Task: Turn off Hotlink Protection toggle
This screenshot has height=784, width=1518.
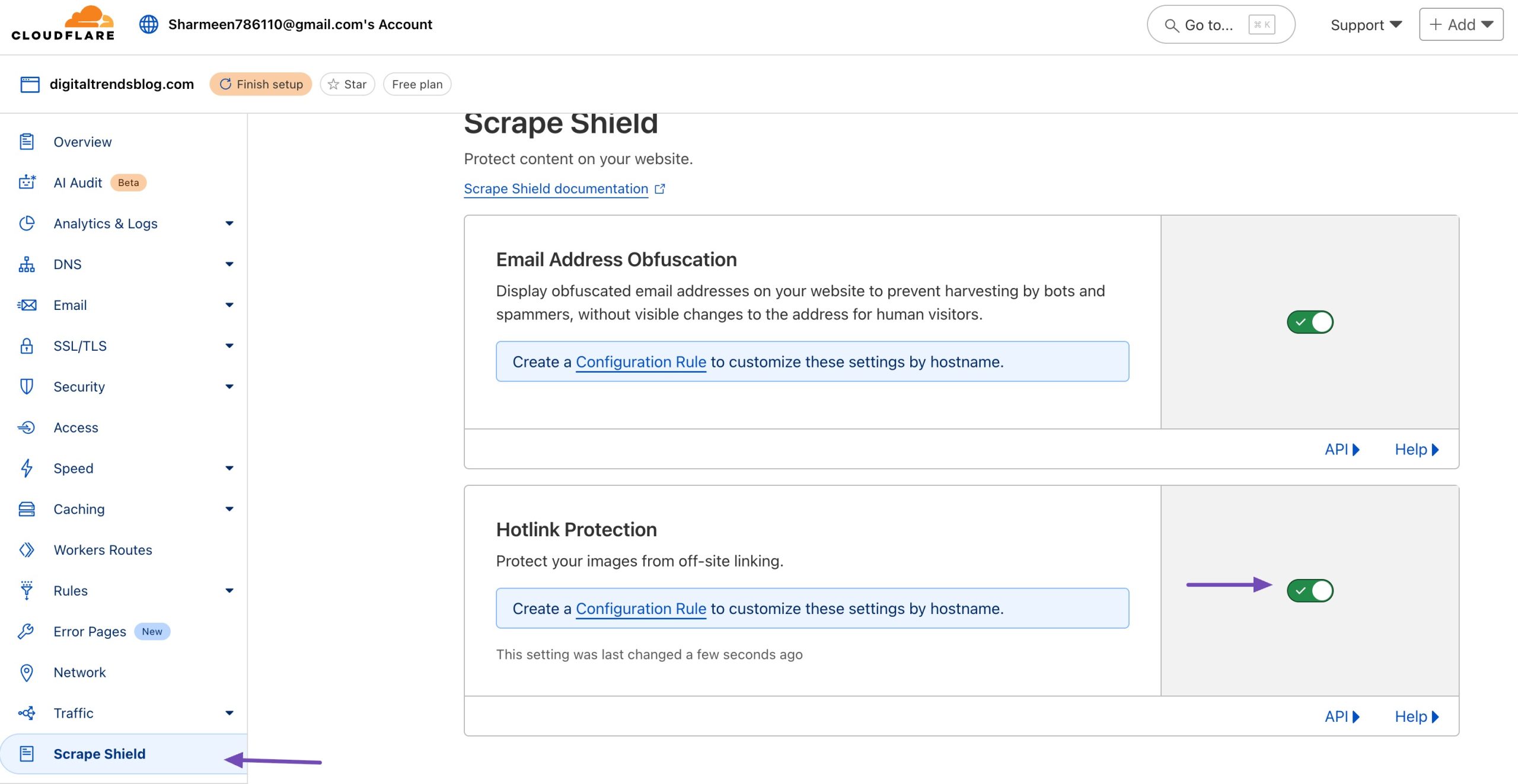Action: coord(1309,591)
